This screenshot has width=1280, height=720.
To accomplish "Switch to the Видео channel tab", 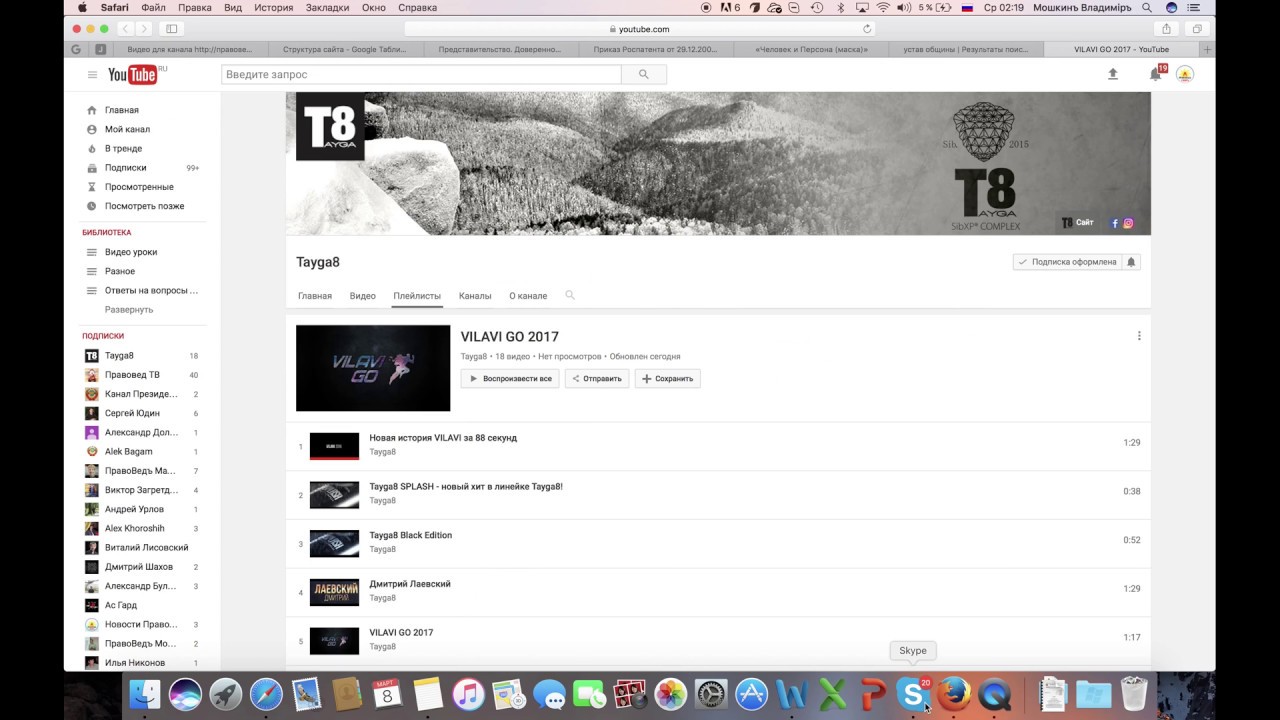I will 363,296.
